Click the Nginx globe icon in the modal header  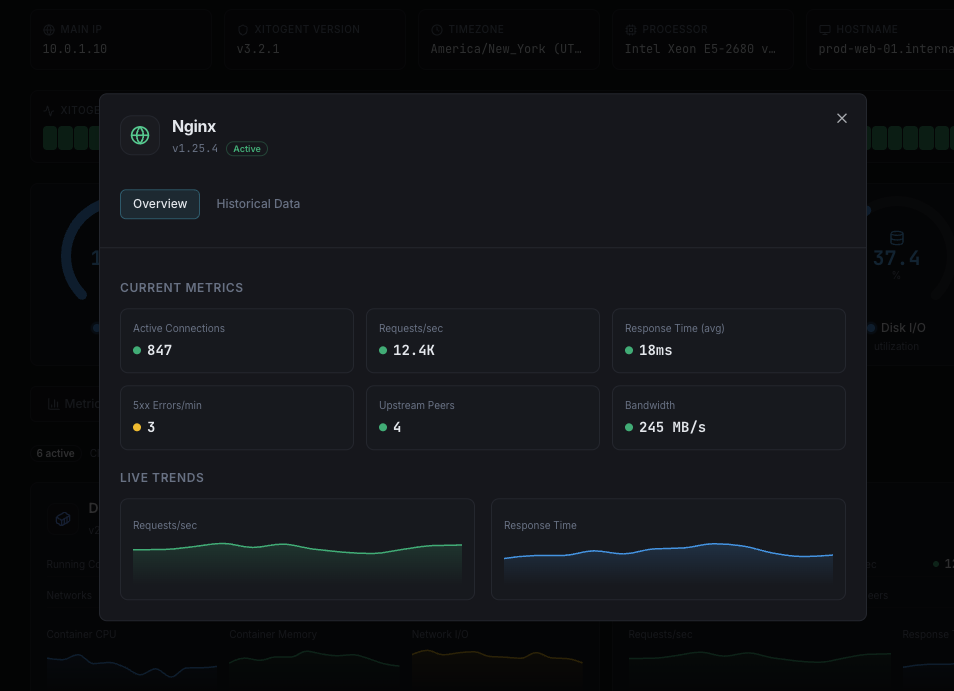[x=140, y=135]
